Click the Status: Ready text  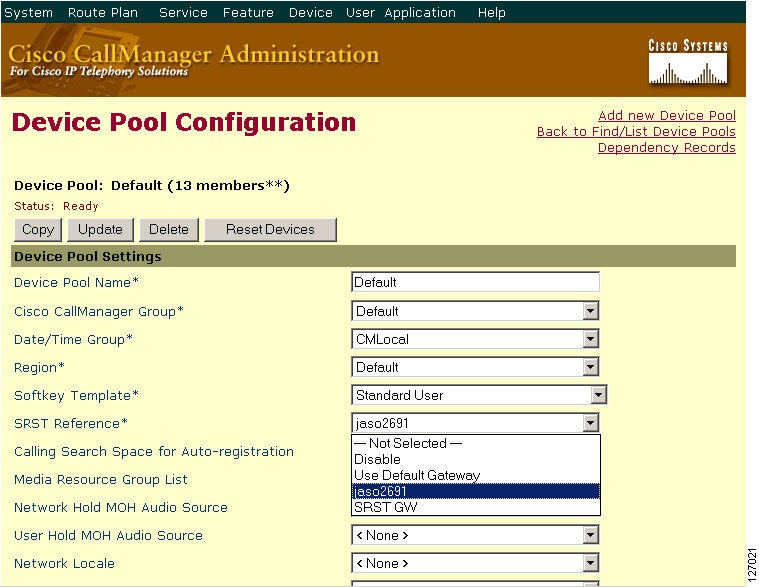pos(56,206)
